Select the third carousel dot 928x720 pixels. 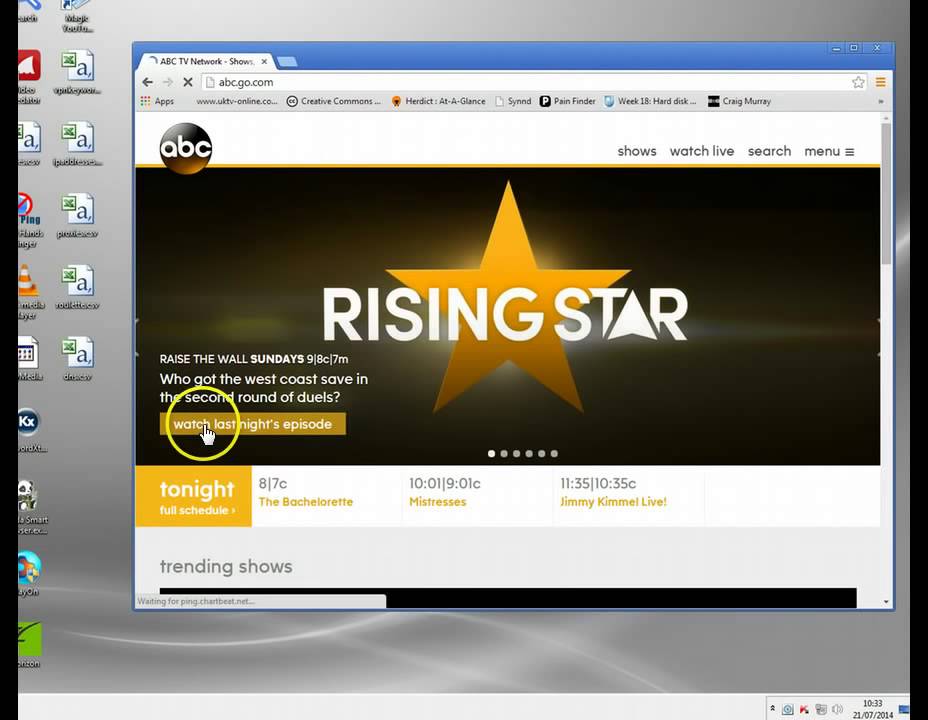(x=517, y=454)
